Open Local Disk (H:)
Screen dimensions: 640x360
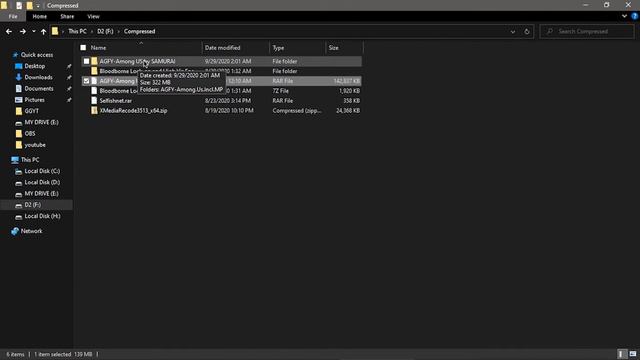click(x=42, y=216)
